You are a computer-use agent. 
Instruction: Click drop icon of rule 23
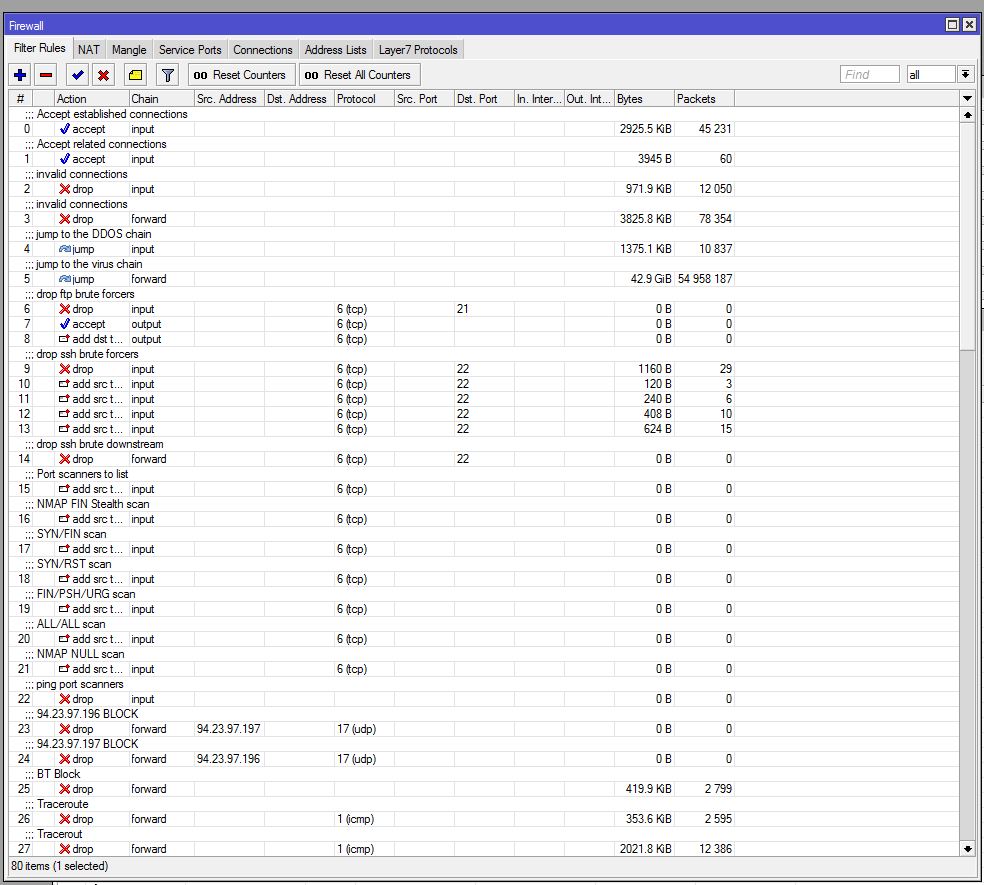(x=64, y=729)
